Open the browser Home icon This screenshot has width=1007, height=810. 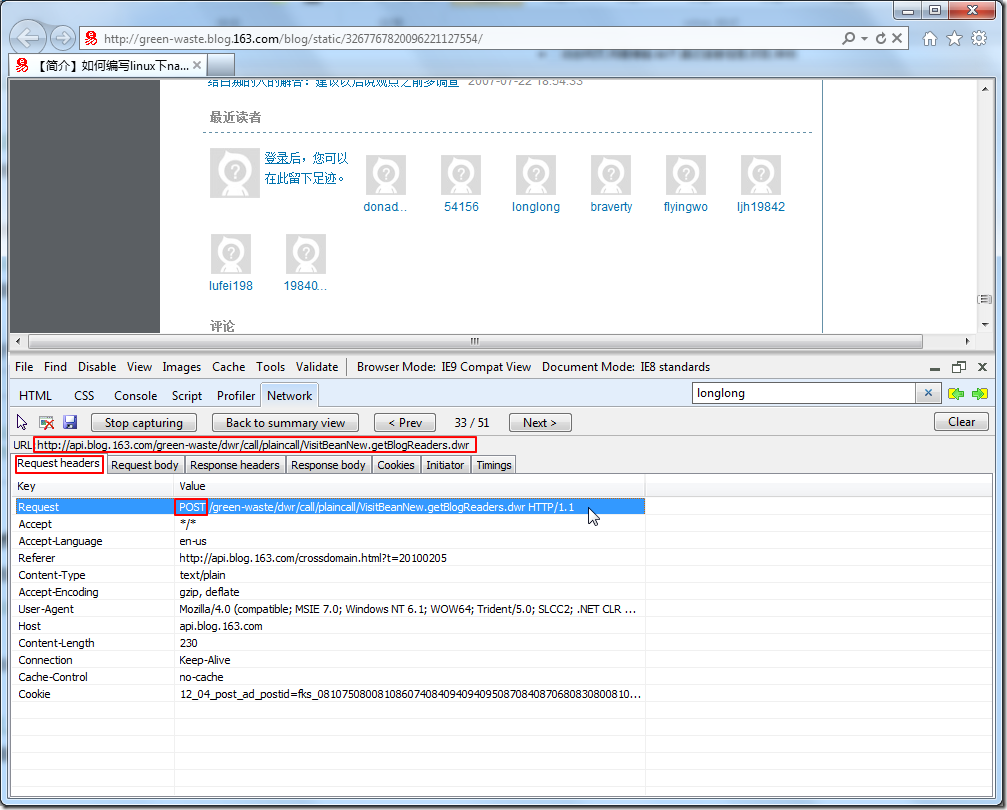click(929, 39)
